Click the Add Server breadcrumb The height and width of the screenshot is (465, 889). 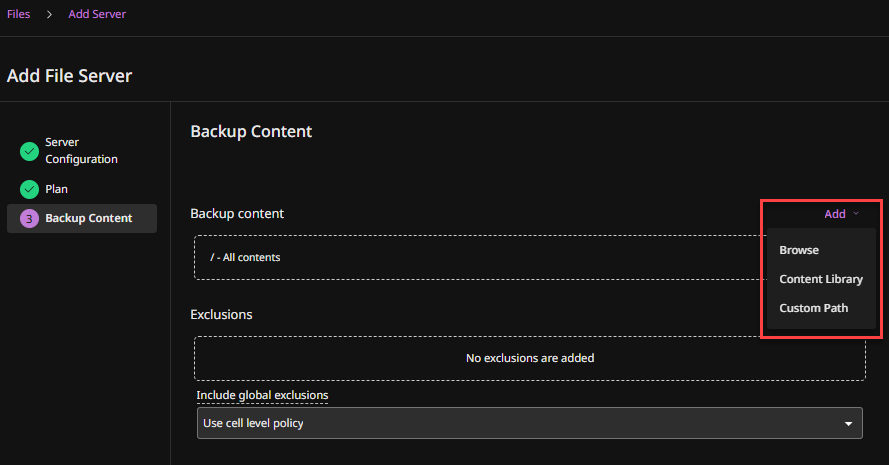(x=97, y=15)
